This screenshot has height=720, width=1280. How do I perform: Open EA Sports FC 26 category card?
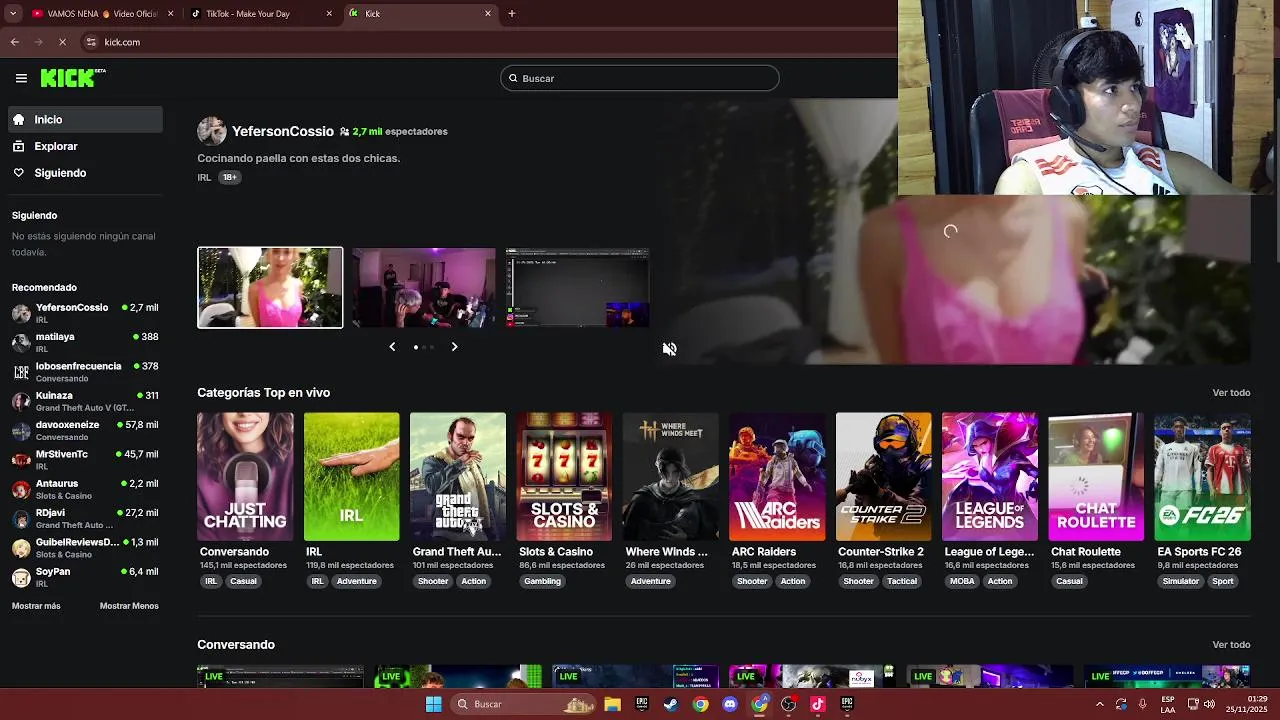[x=1202, y=476]
